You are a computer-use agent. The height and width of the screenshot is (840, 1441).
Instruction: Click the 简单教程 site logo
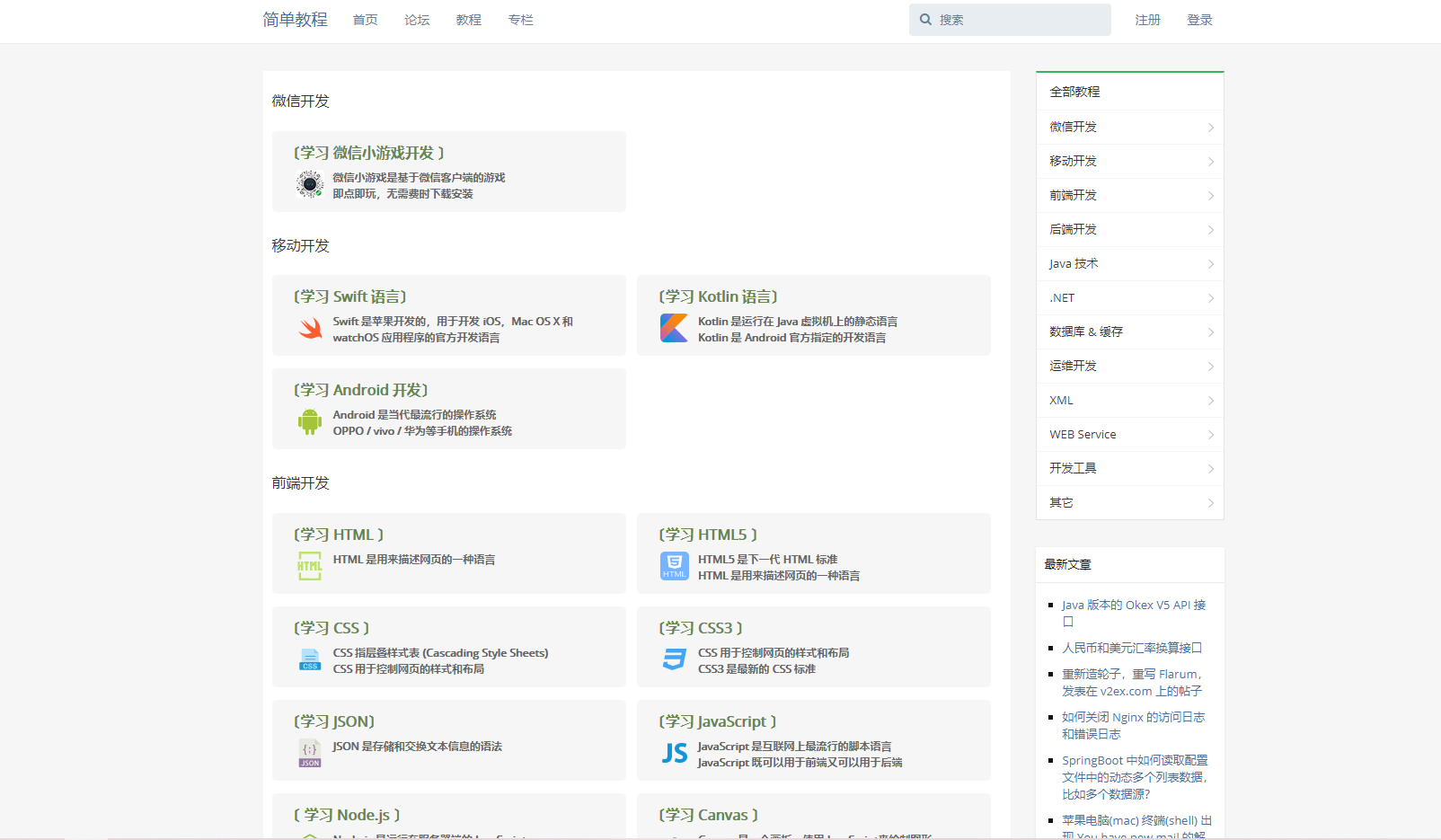coord(296,20)
